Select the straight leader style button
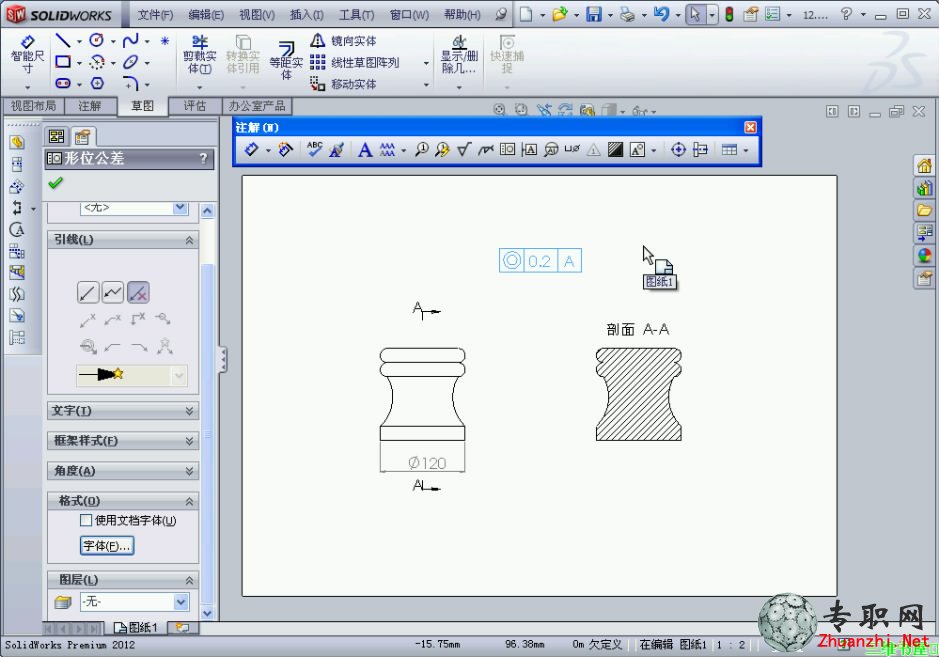Screen dimensions: 939x657 tap(88, 292)
